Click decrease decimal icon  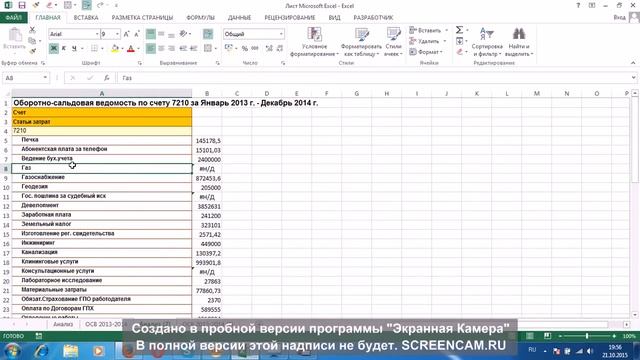280,49
